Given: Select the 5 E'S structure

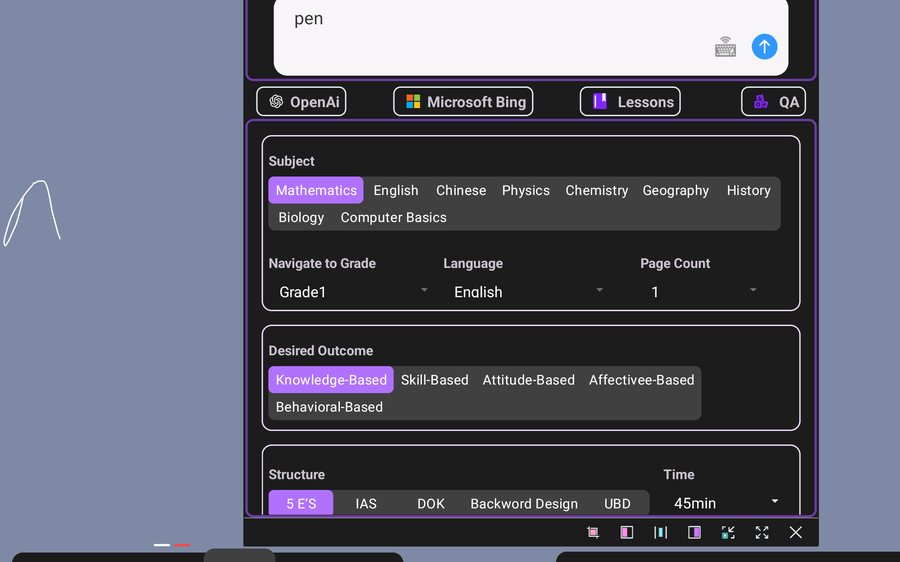Looking at the screenshot, I should click(301, 503).
